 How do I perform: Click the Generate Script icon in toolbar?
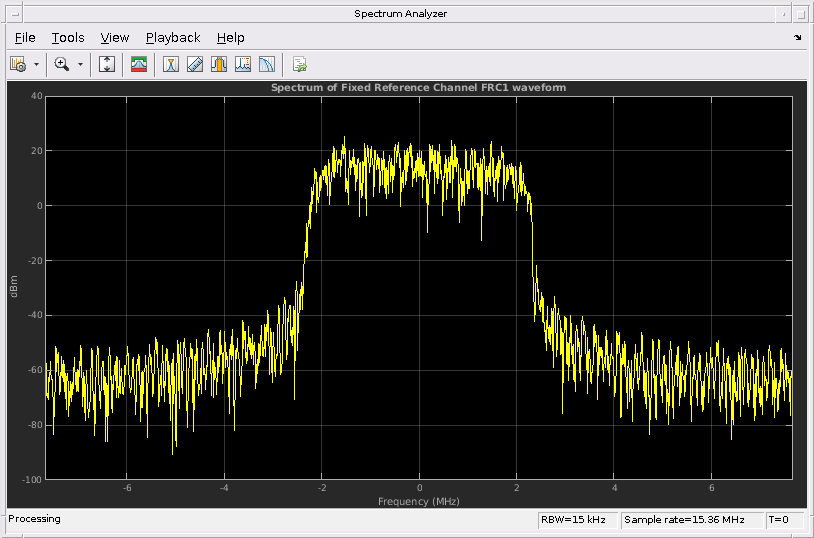pyautogui.click(x=299, y=64)
